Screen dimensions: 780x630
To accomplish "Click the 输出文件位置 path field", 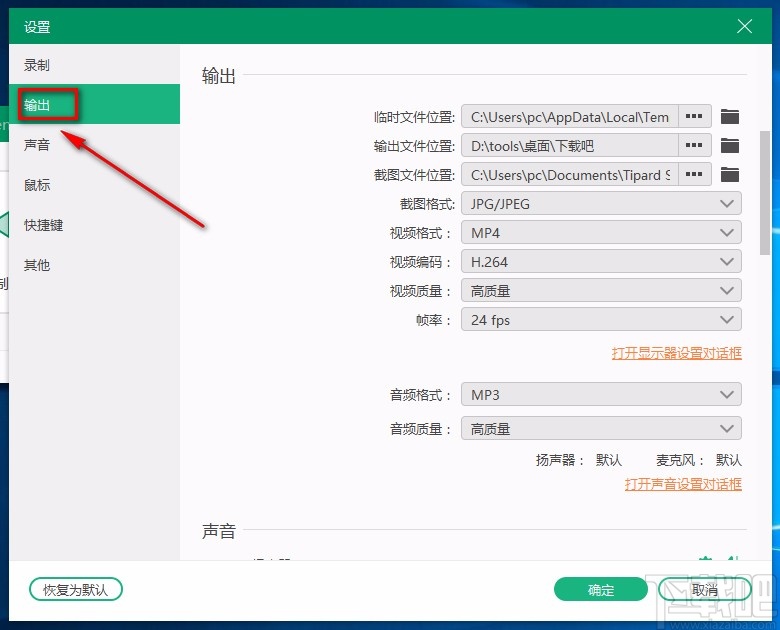I will click(x=570, y=145).
